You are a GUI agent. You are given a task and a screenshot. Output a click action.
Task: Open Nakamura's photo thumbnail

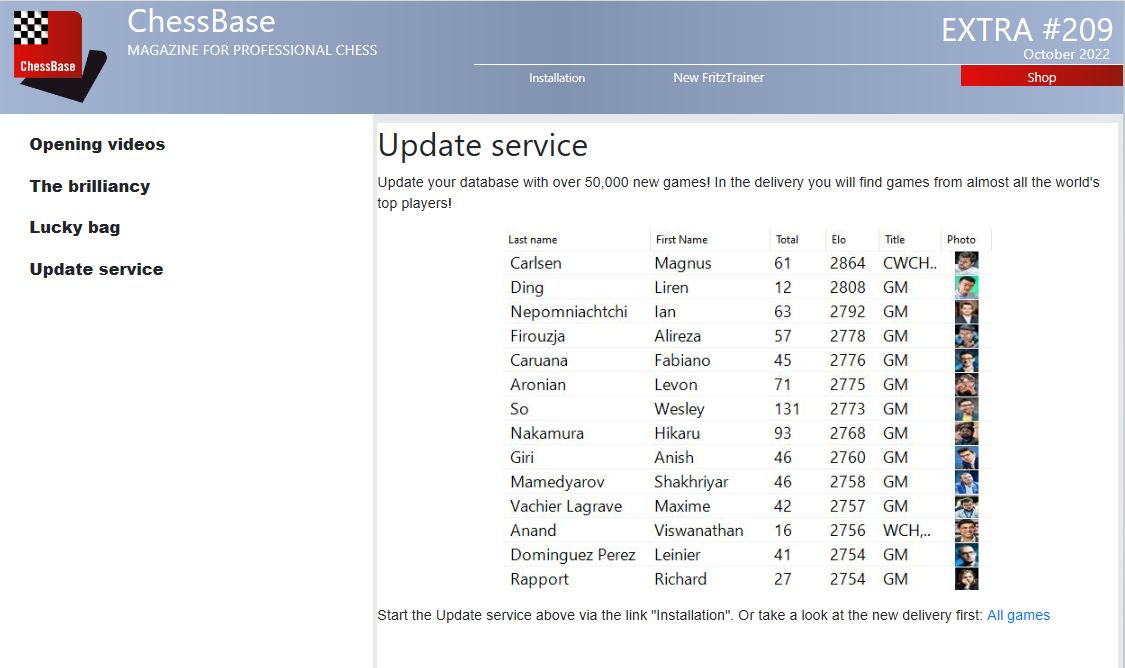click(x=966, y=433)
